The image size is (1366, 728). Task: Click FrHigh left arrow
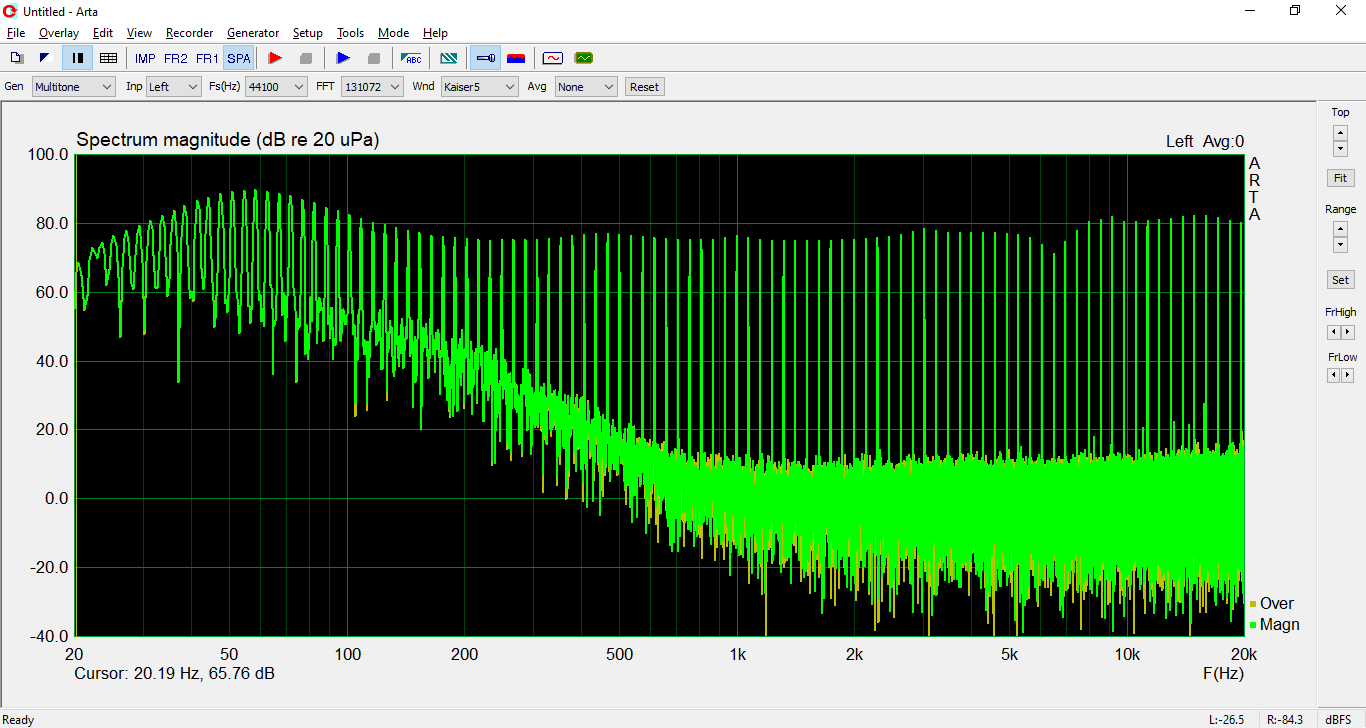click(1333, 332)
